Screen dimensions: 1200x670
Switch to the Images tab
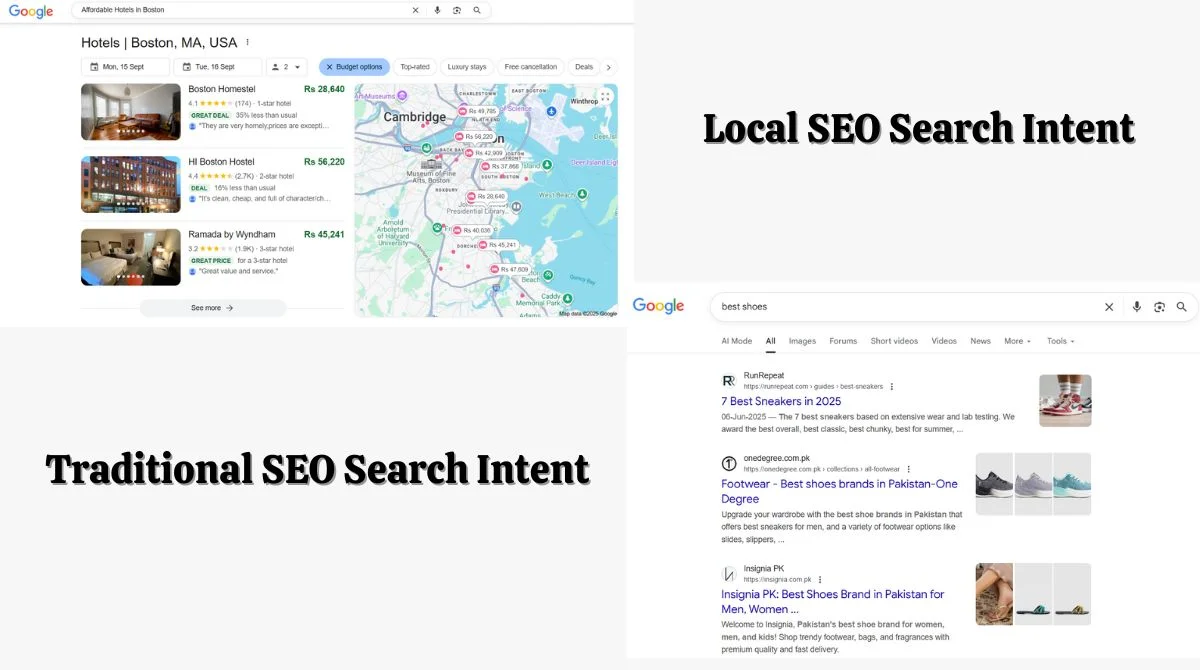tap(802, 341)
